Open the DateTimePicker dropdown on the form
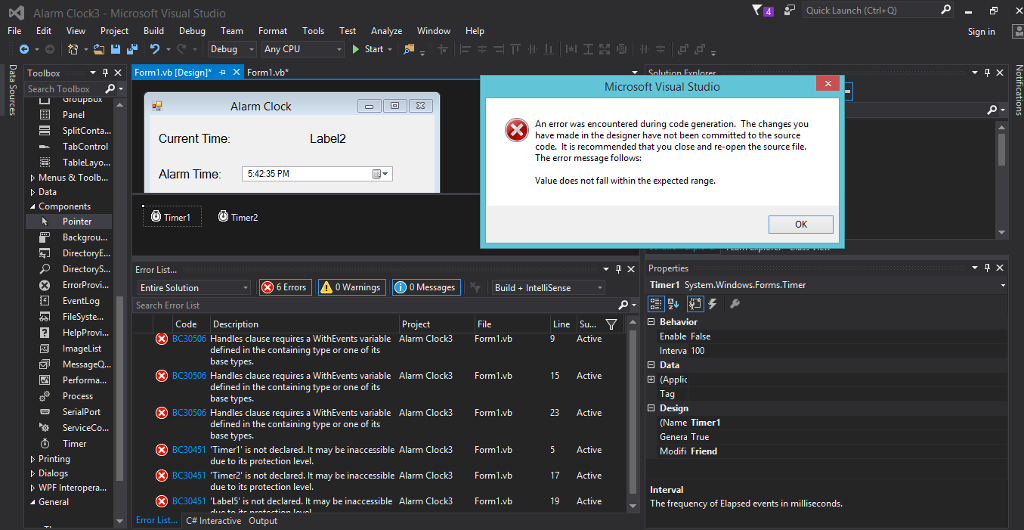Viewport: 1024px width, 530px height. 381,174
